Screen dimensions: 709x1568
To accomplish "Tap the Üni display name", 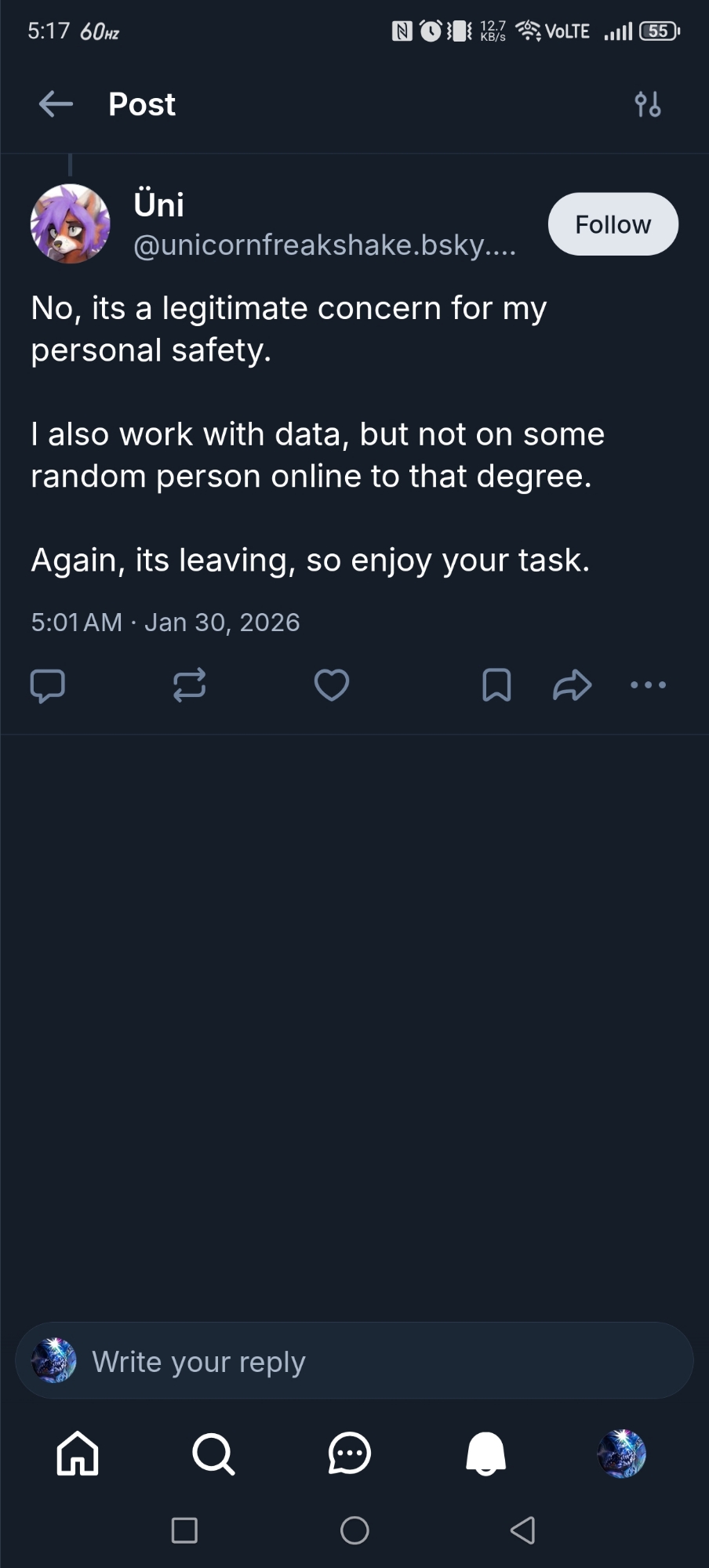I will (159, 205).
